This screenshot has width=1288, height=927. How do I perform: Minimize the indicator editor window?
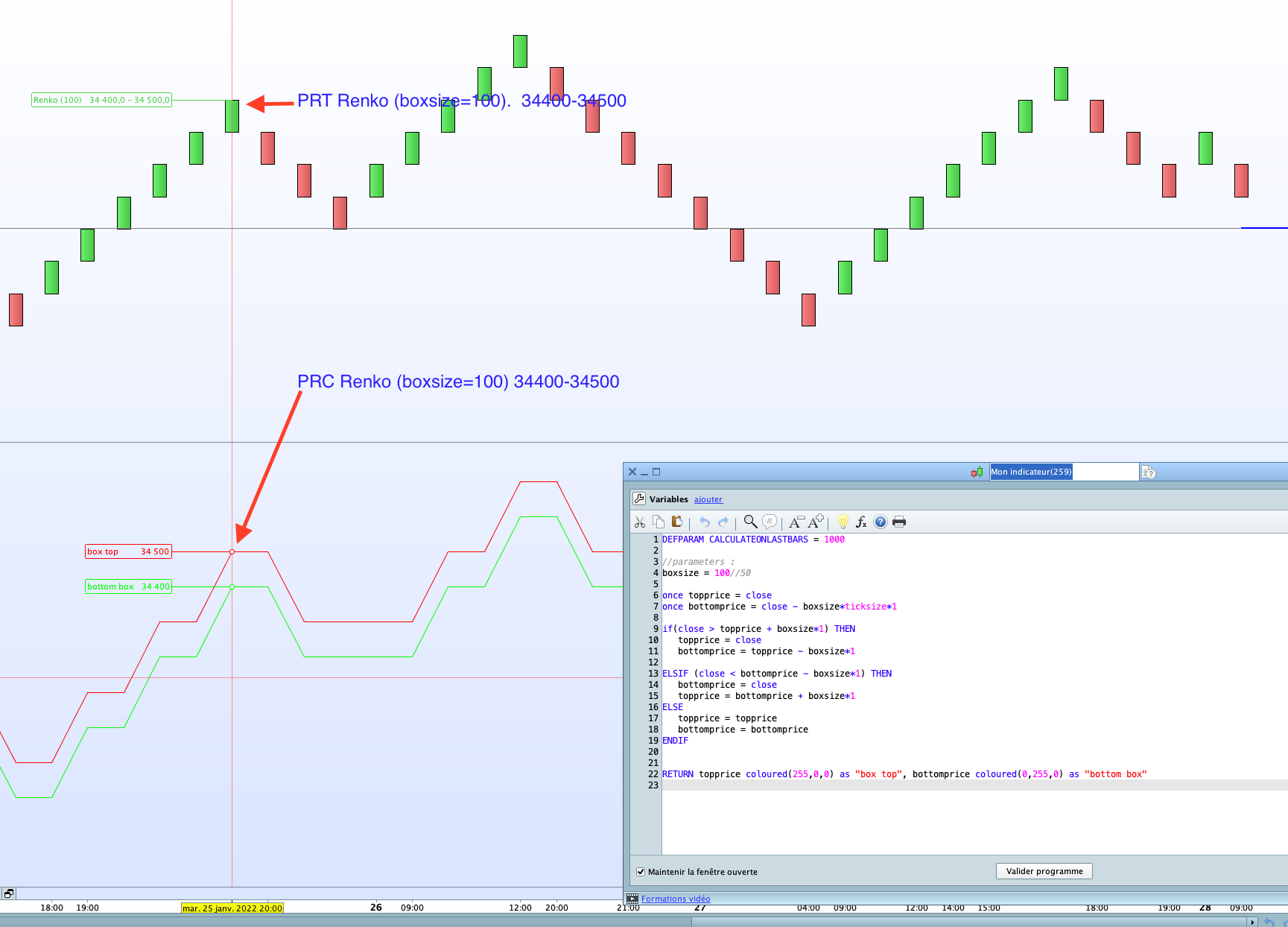[x=644, y=472]
